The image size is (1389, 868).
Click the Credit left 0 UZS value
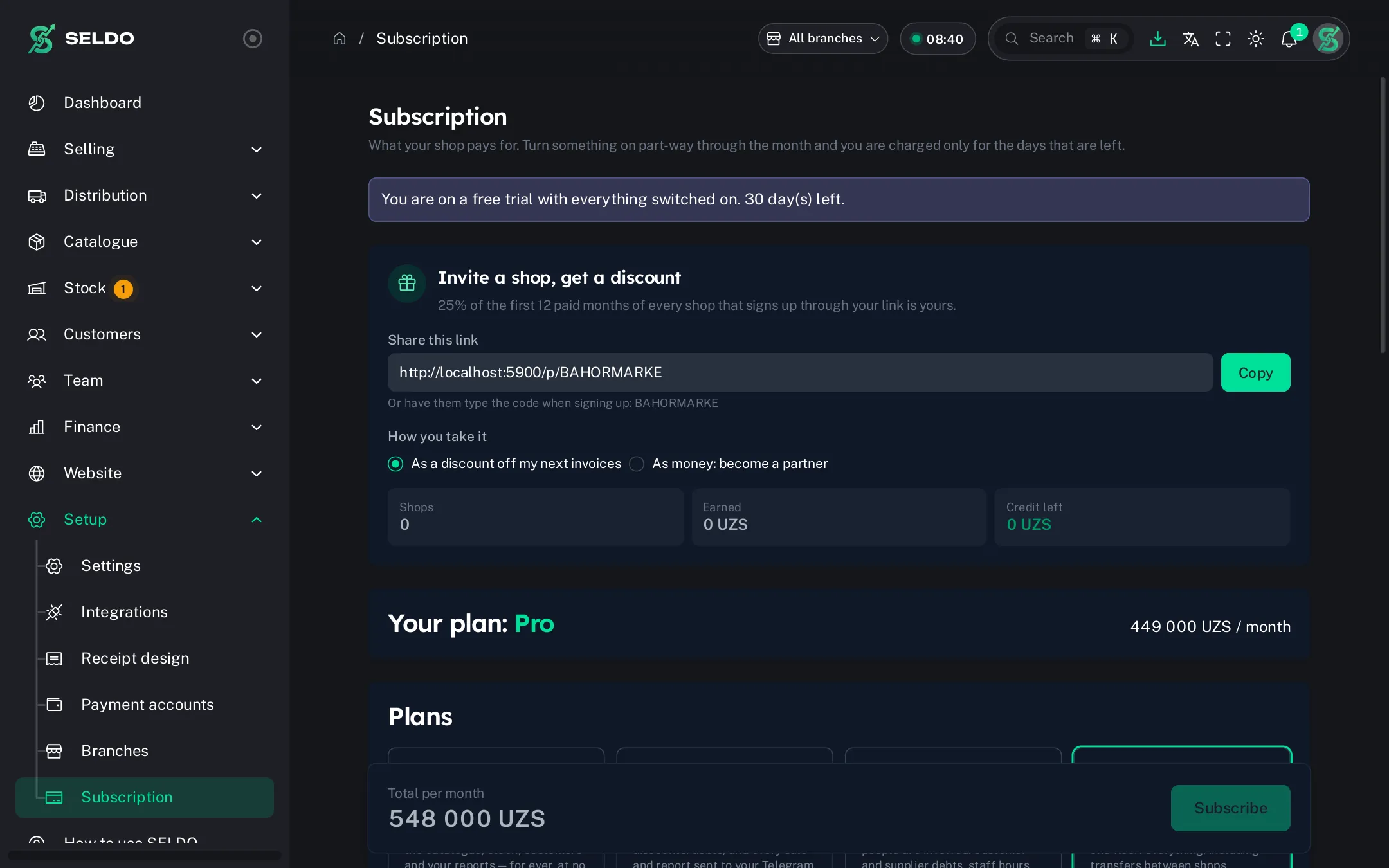[1028, 525]
